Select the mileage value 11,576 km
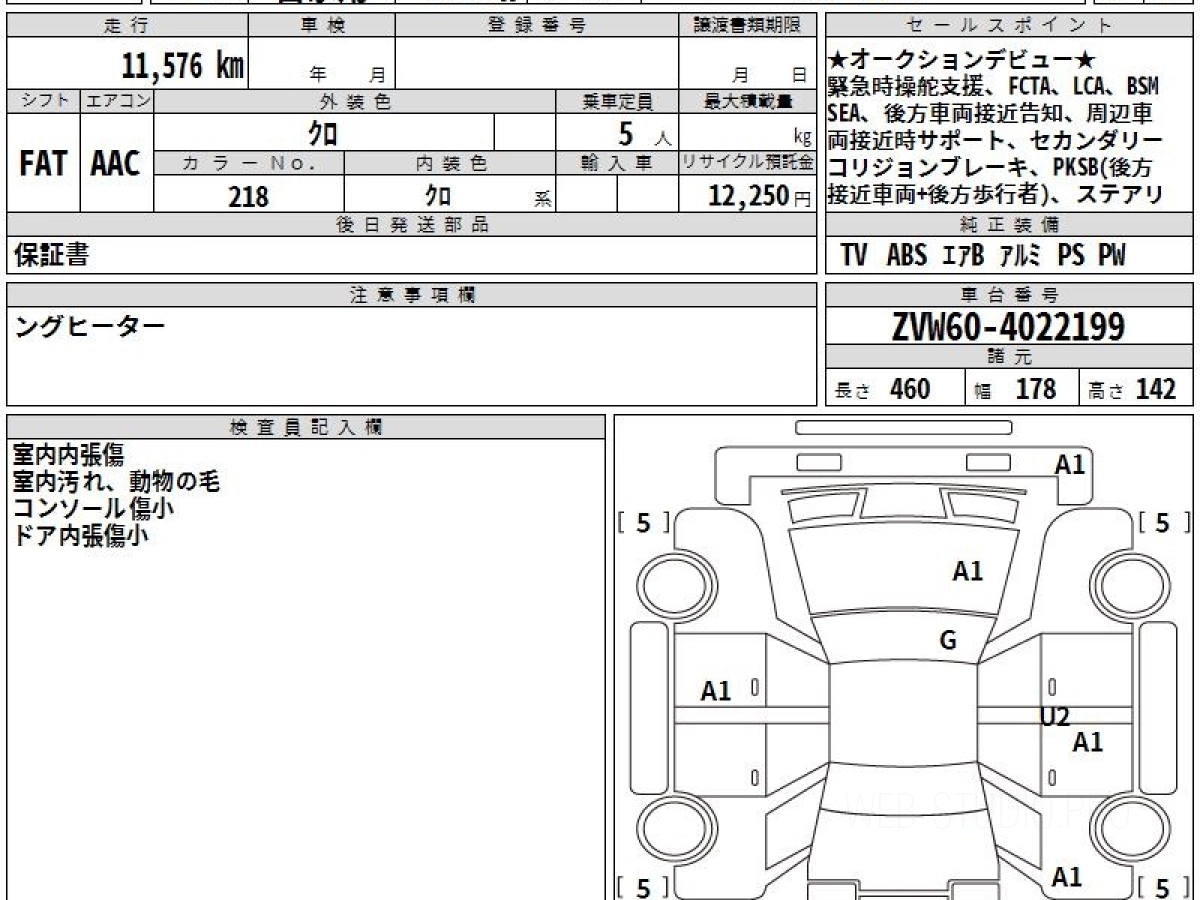 point(183,66)
